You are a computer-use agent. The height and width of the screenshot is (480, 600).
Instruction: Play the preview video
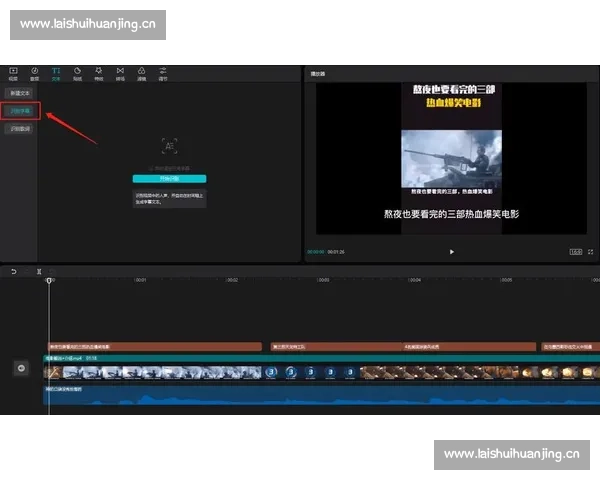coord(451,252)
